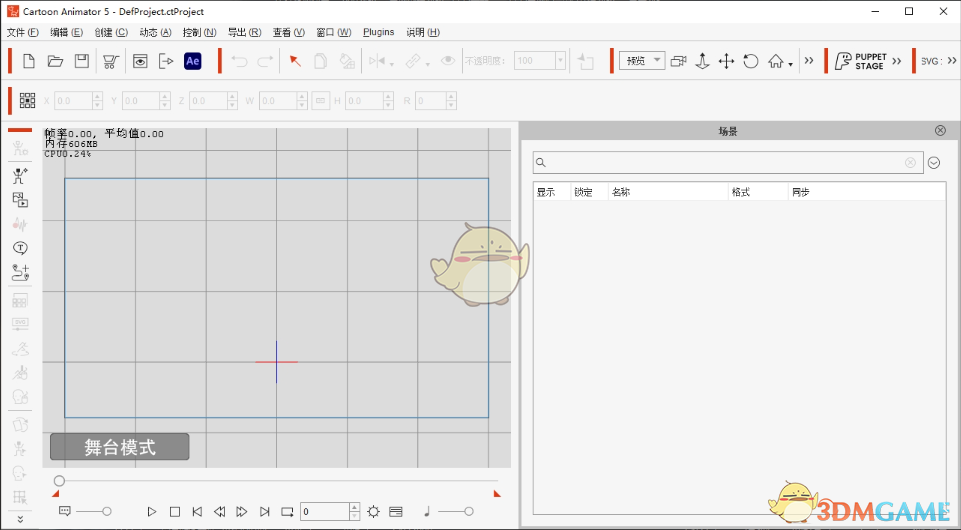Expand Puppet Stage toolbar chevrons

click(x=897, y=61)
